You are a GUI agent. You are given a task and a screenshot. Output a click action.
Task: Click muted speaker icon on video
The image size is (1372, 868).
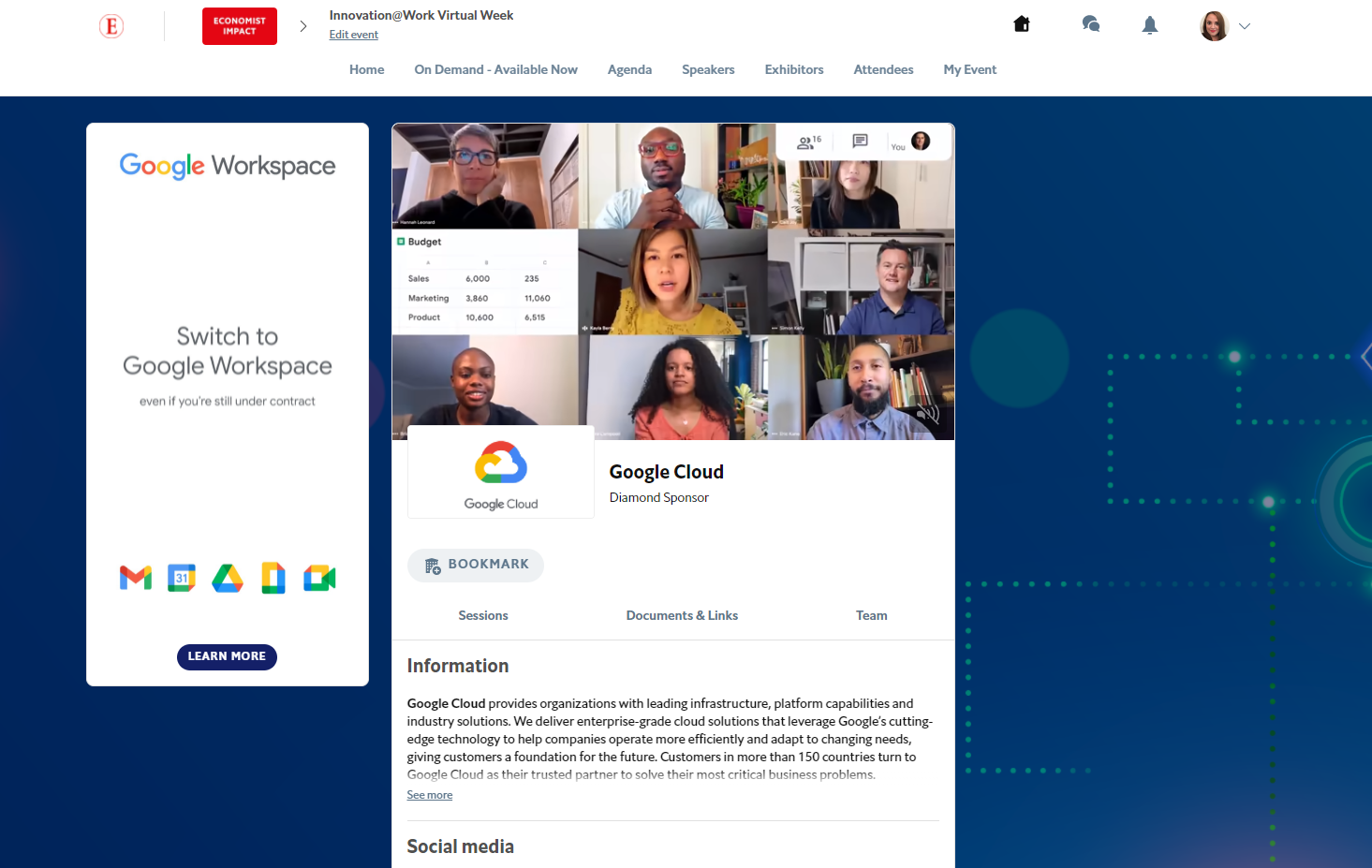pos(927,415)
